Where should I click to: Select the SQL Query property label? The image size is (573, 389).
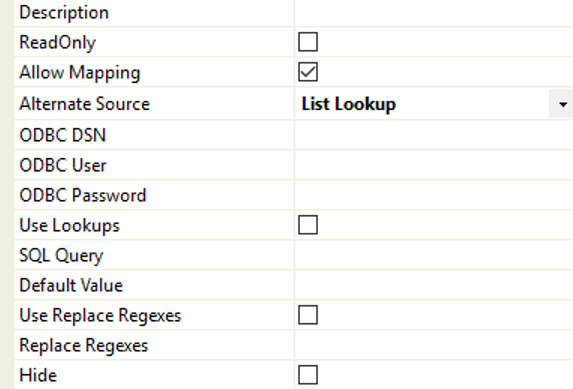point(61,255)
